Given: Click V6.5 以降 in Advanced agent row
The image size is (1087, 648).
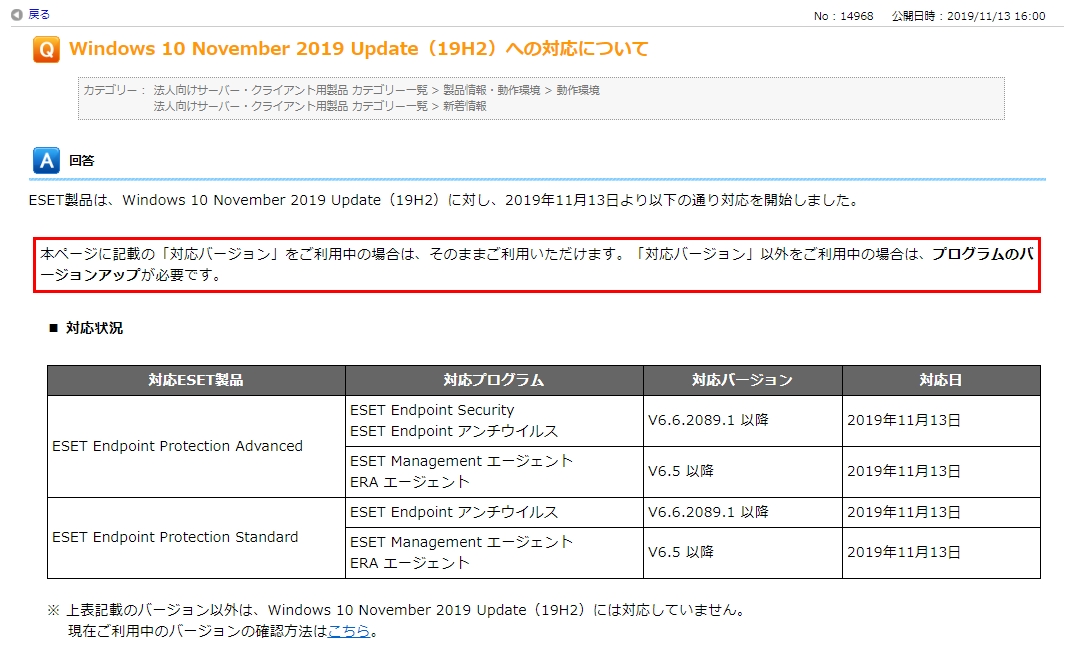Looking at the screenshot, I should [x=681, y=471].
